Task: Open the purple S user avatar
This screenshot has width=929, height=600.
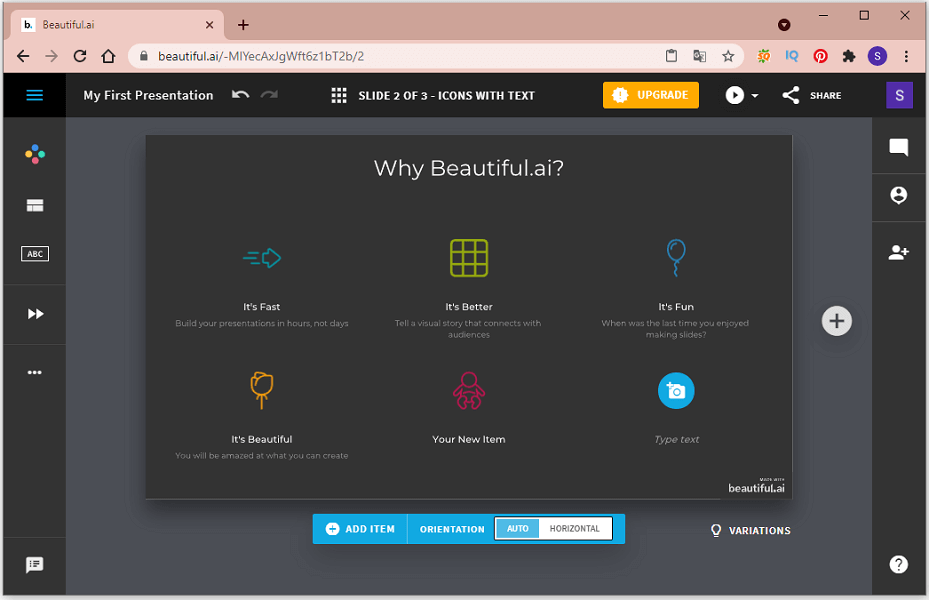Action: (899, 95)
